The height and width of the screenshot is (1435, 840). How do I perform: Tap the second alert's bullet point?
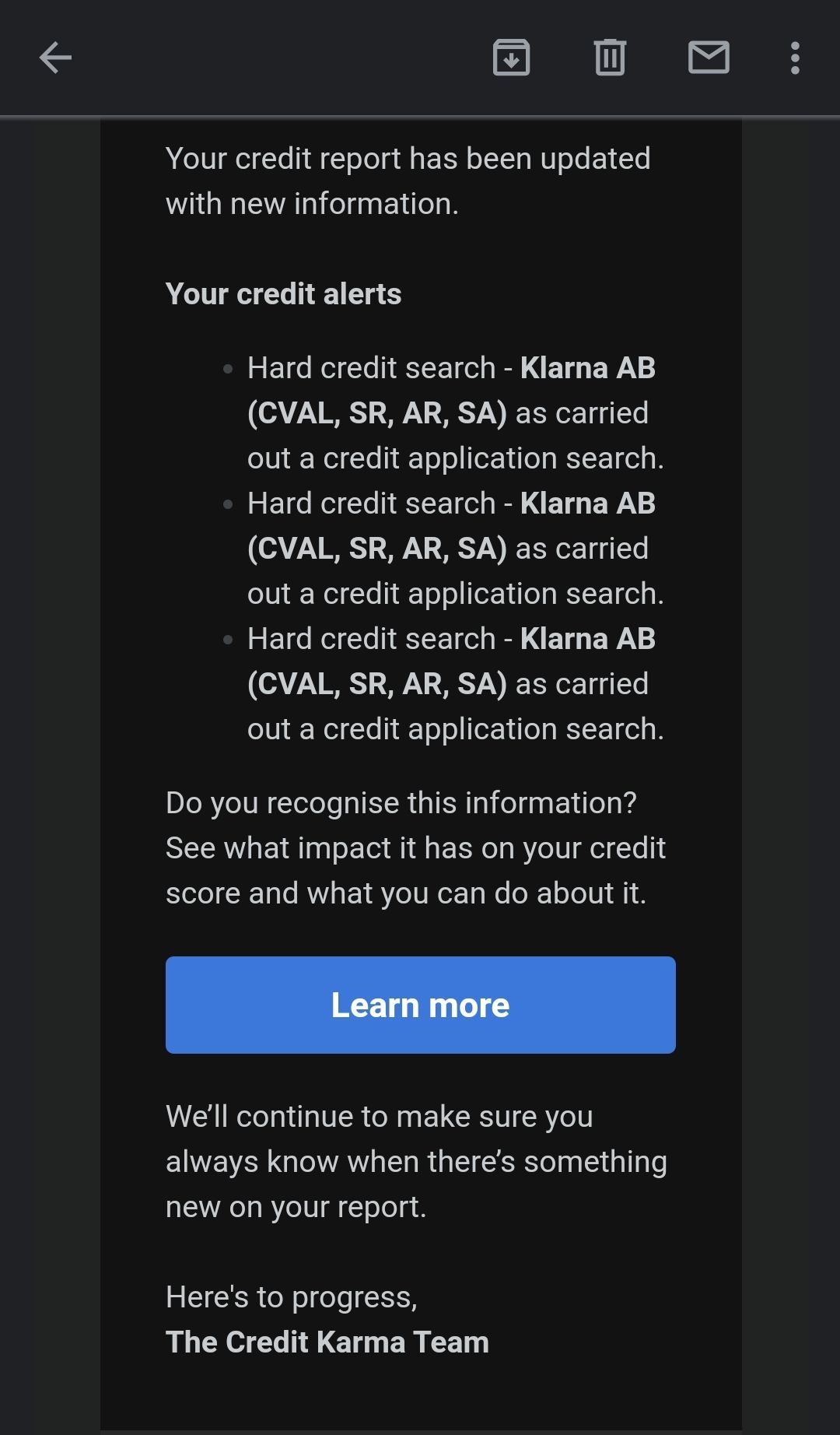(228, 504)
